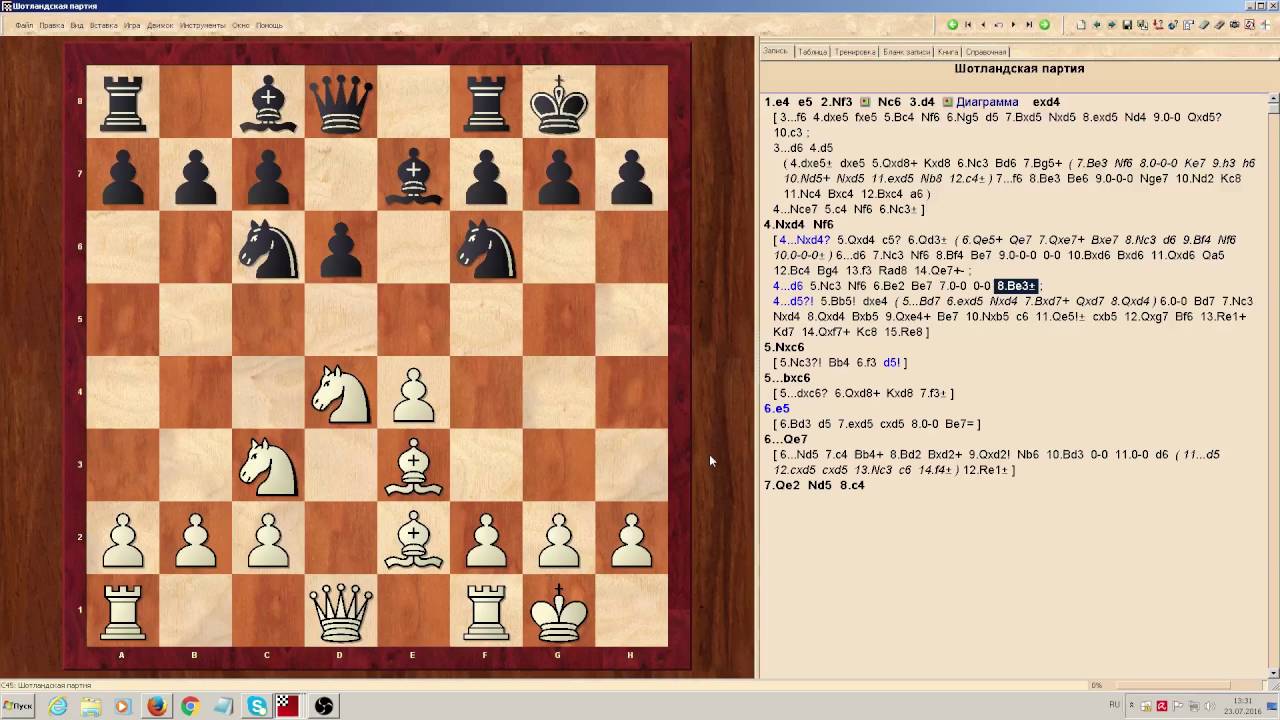Image resolution: width=1280 pixels, height=720 pixels.
Task: Create a new game with blank-page icon
Action: (1081, 25)
